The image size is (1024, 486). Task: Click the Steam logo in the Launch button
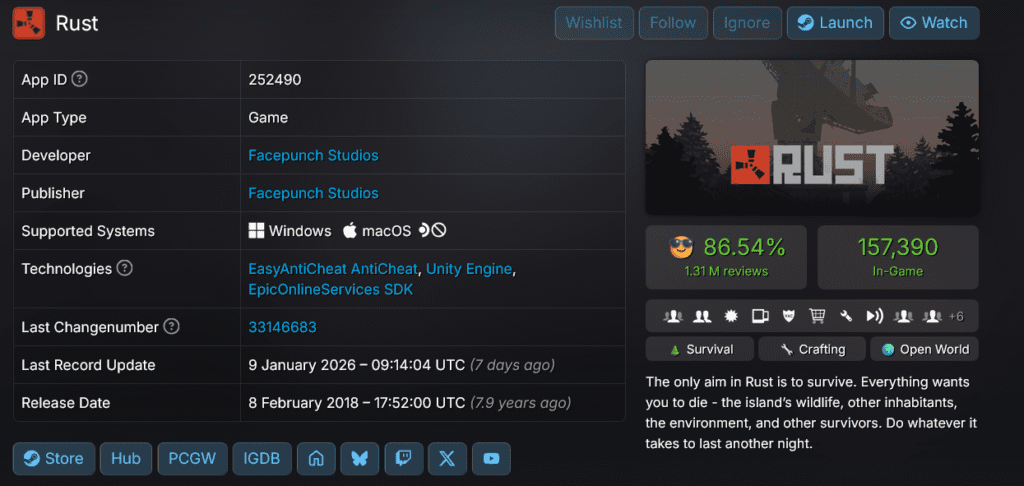tap(805, 23)
